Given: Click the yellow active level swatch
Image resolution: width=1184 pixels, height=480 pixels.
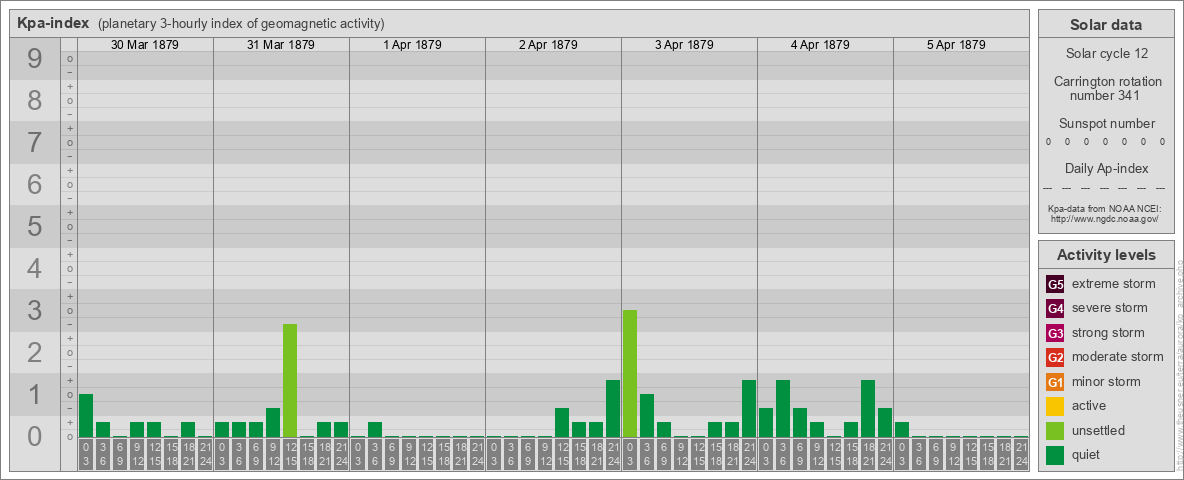Looking at the screenshot, I should (1055, 405).
